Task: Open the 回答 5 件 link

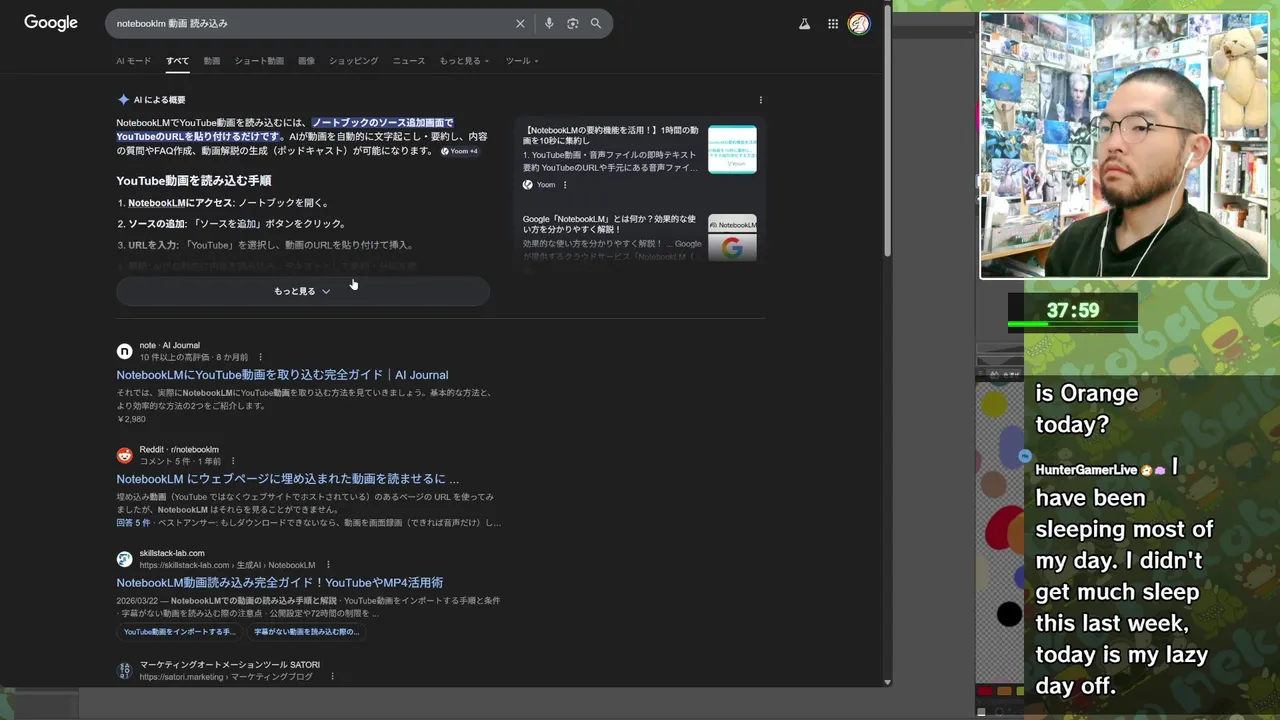Action: [133, 523]
